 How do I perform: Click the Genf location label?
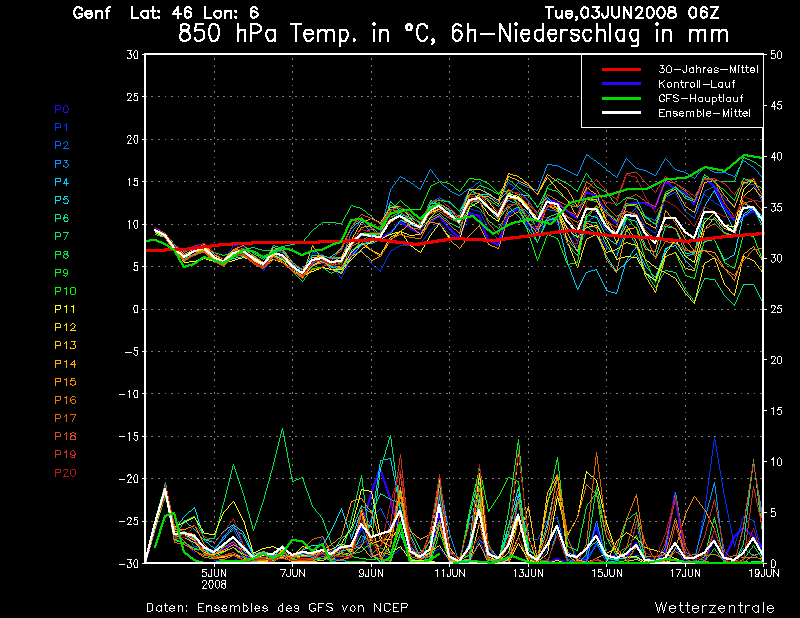91,13
